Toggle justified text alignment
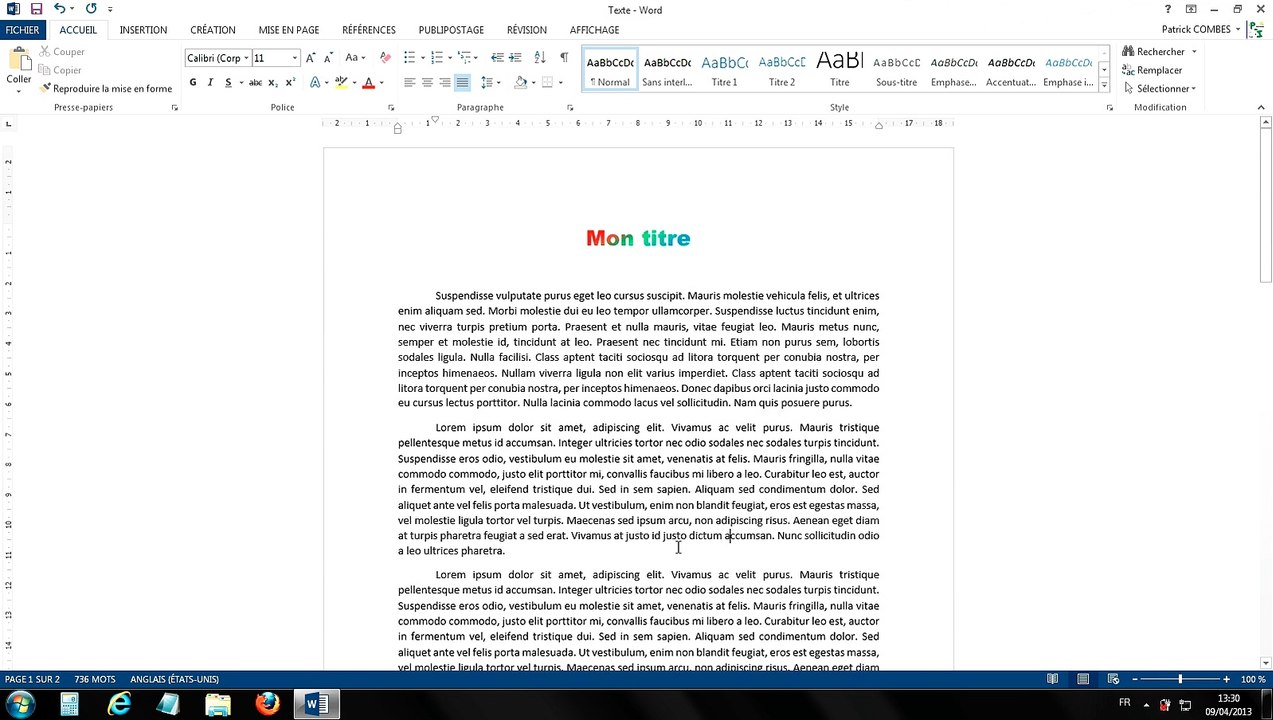This screenshot has width=1273, height=720. 462,82
